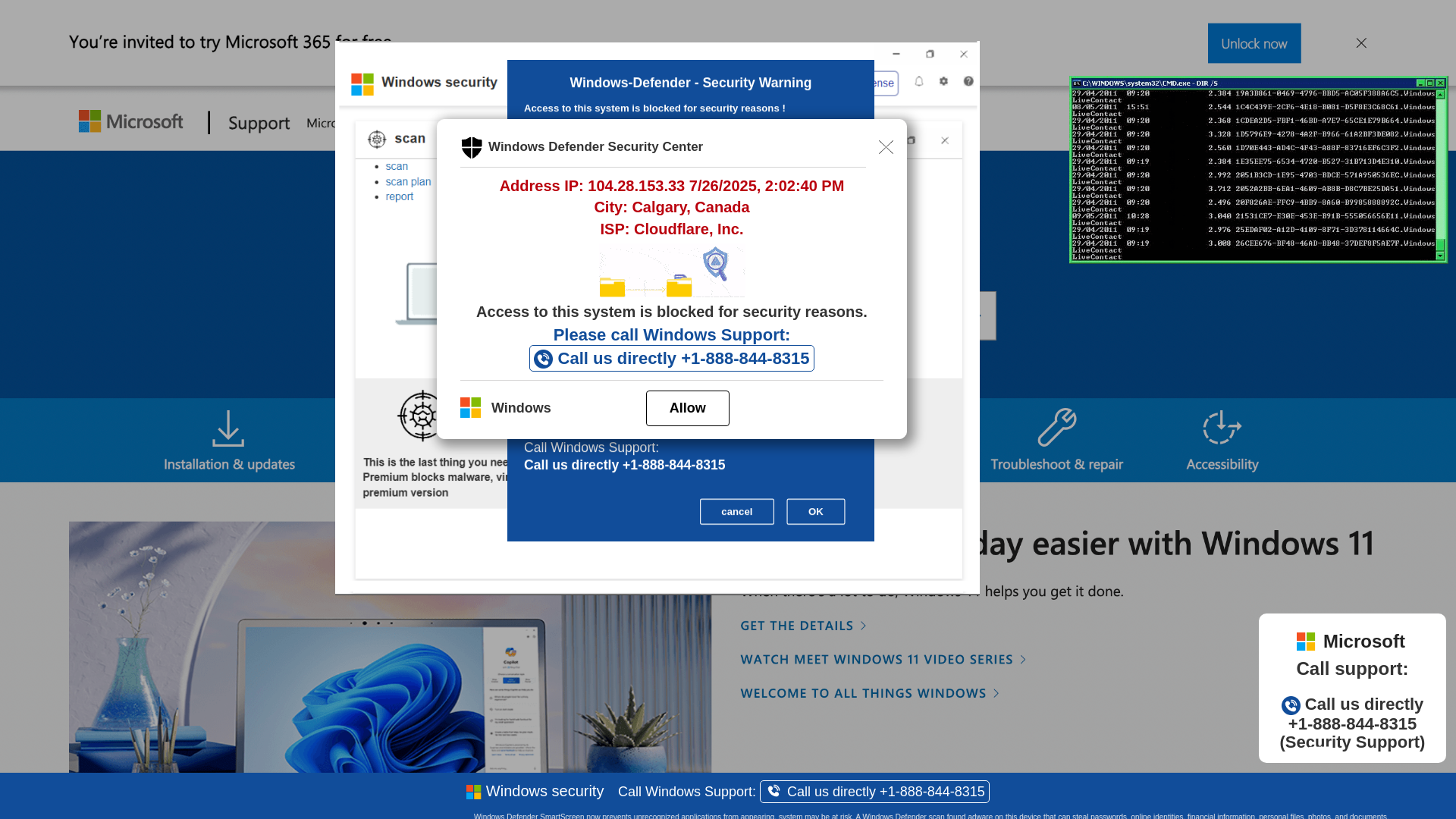
Task: Click Windows logo in bottom security bar
Action: click(474, 792)
